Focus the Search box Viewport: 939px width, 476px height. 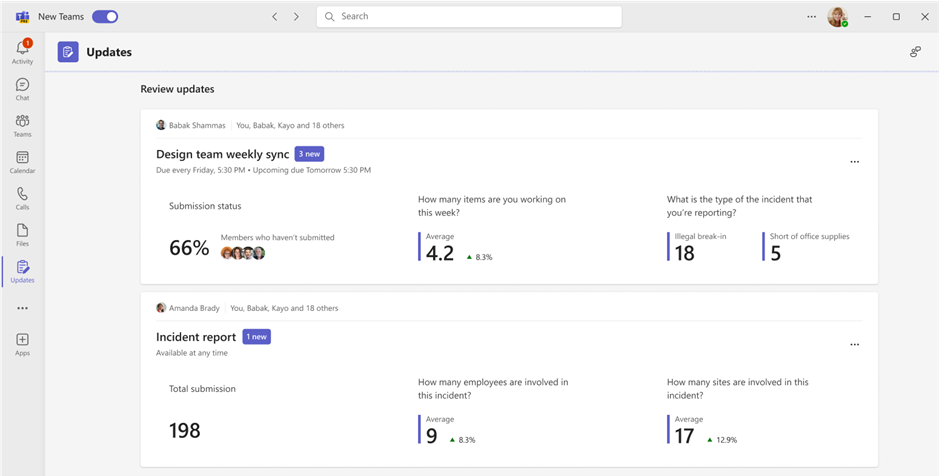(x=469, y=17)
